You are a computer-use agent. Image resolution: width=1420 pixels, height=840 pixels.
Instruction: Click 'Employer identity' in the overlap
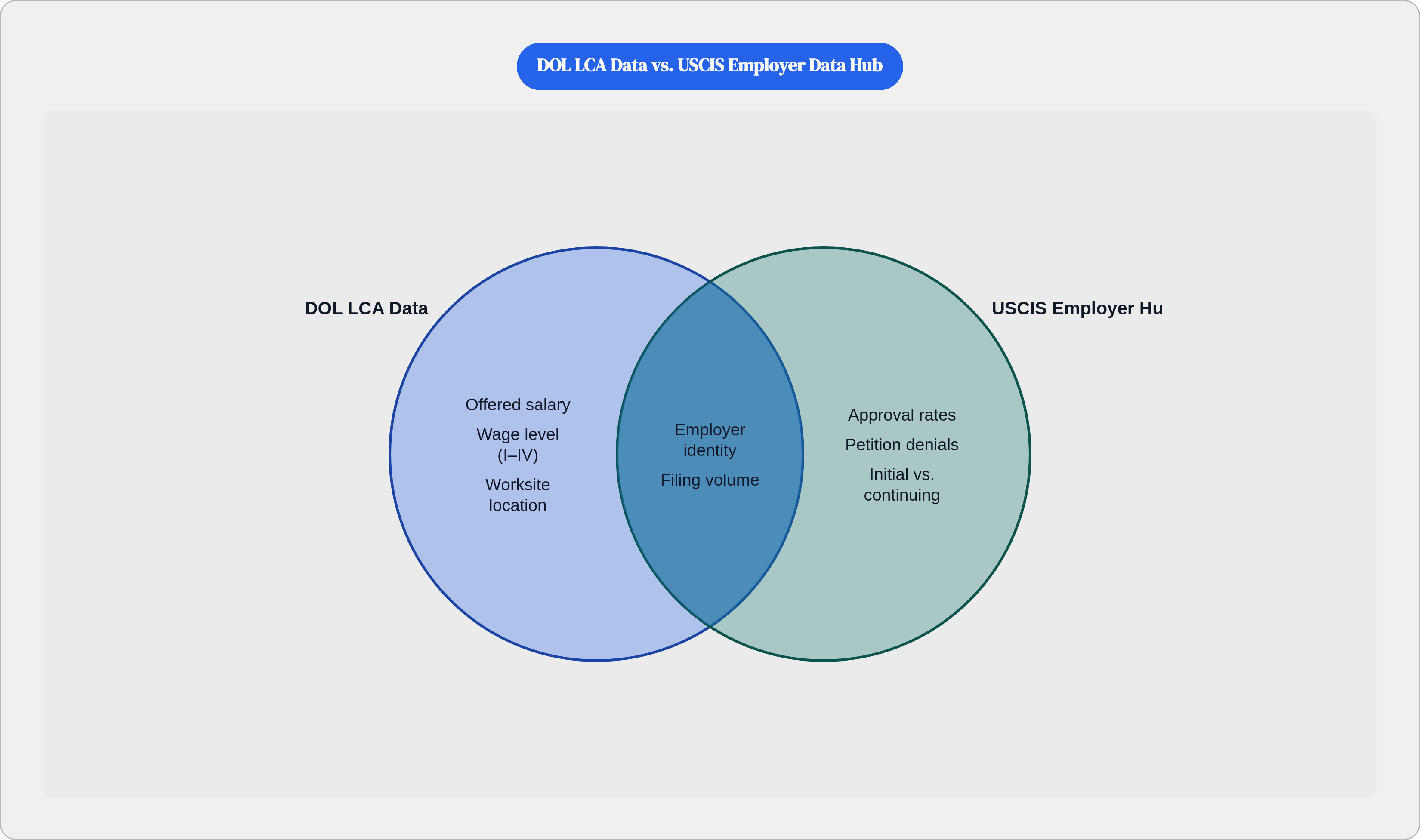tap(710, 440)
